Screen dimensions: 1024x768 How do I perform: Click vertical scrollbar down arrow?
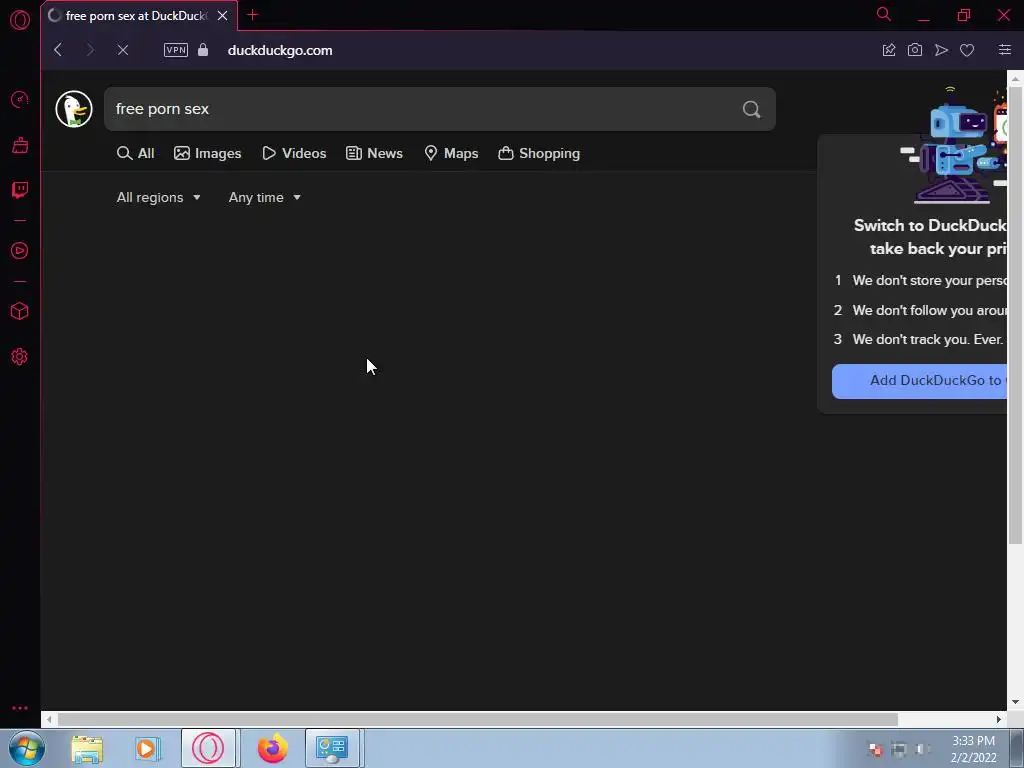(x=1015, y=702)
